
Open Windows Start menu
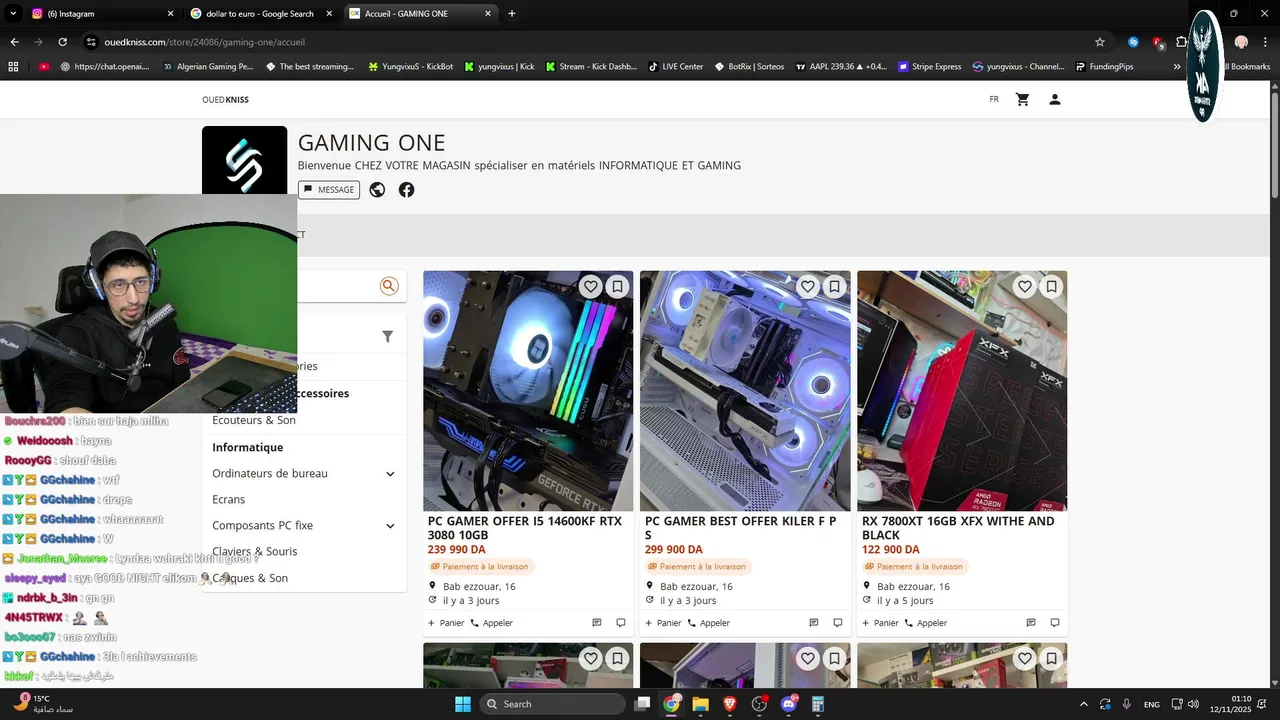tap(463, 704)
